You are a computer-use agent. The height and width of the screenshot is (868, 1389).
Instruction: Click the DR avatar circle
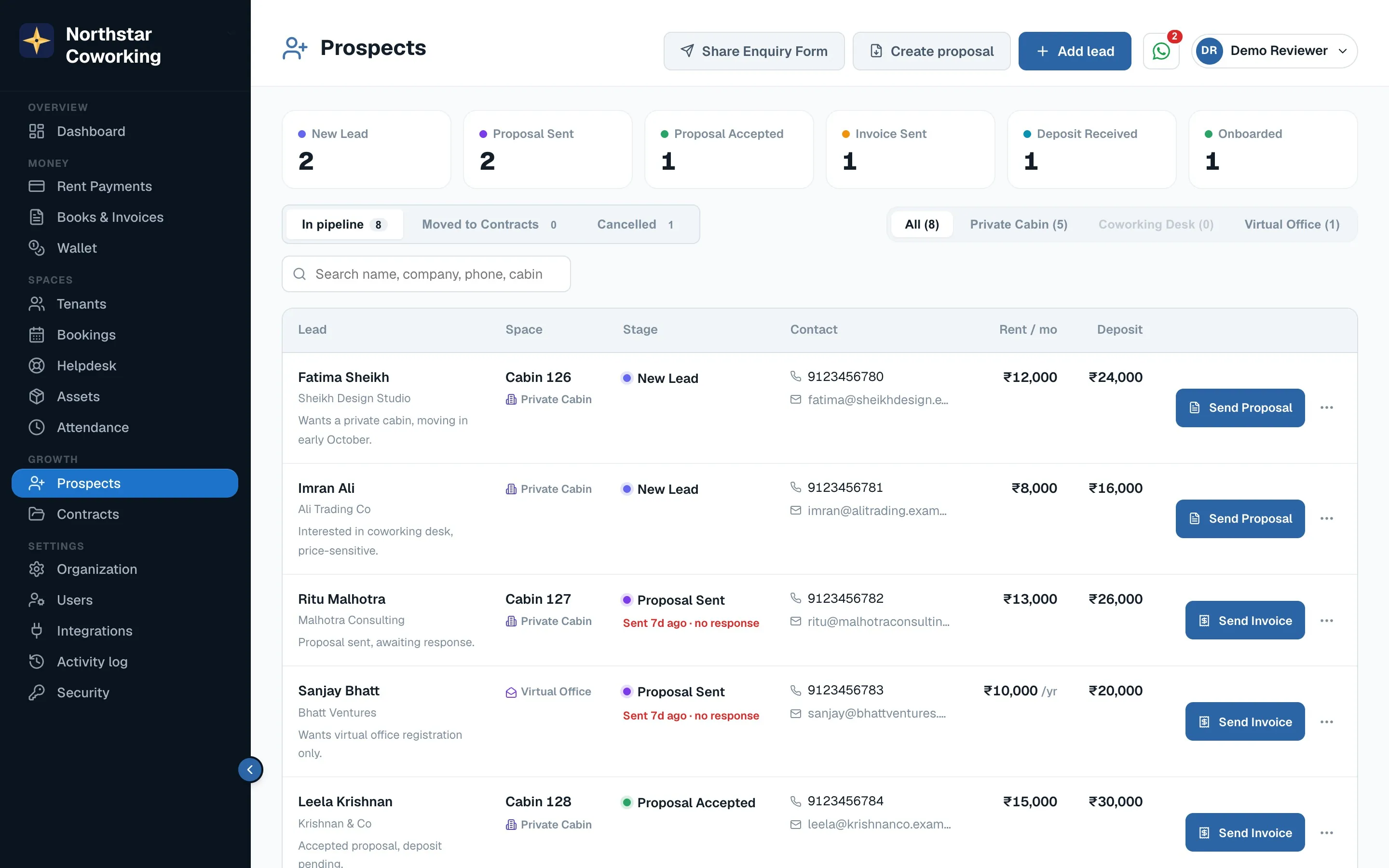coord(1209,51)
